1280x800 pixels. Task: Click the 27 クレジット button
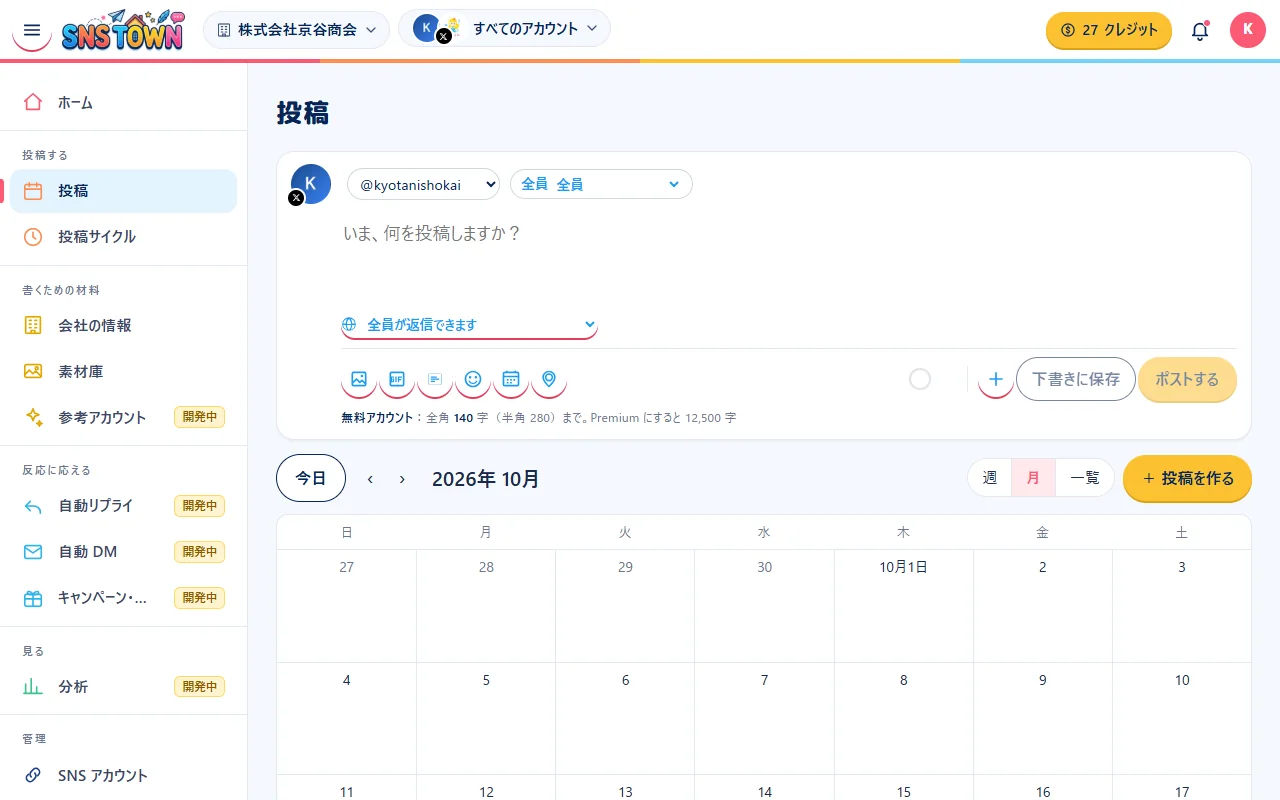pyautogui.click(x=1109, y=30)
